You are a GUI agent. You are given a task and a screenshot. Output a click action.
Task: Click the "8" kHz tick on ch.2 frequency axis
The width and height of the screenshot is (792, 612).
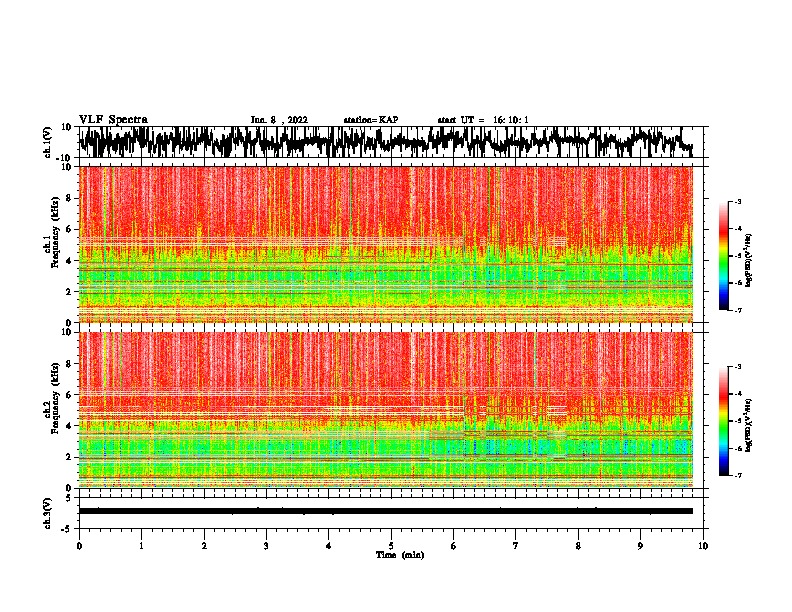[70, 364]
